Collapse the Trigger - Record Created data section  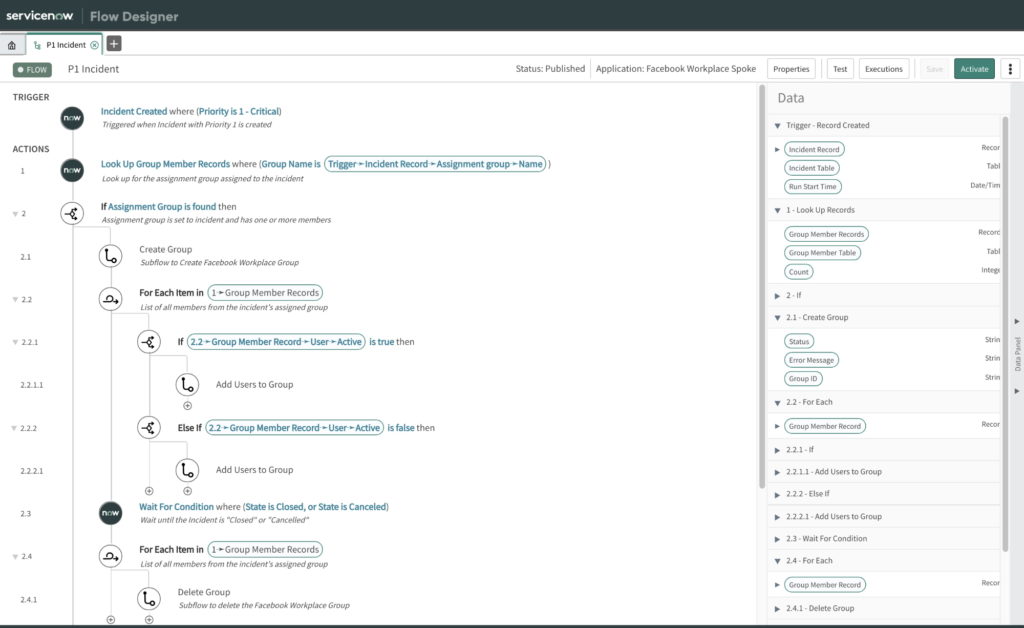[x=778, y=125]
